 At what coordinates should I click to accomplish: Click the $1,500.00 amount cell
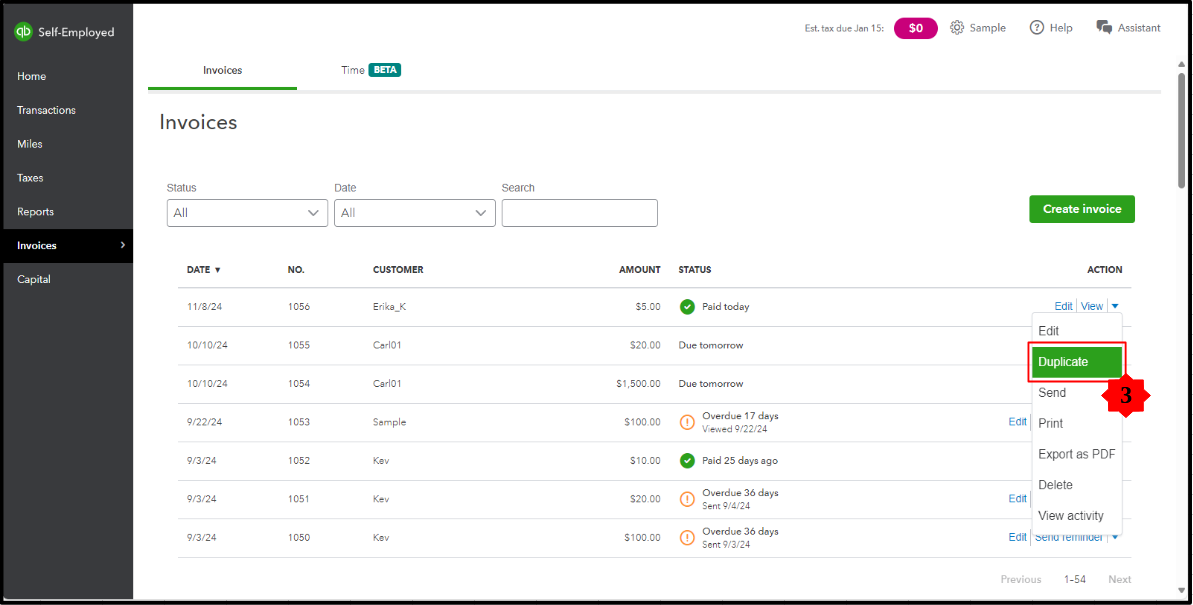coord(638,384)
